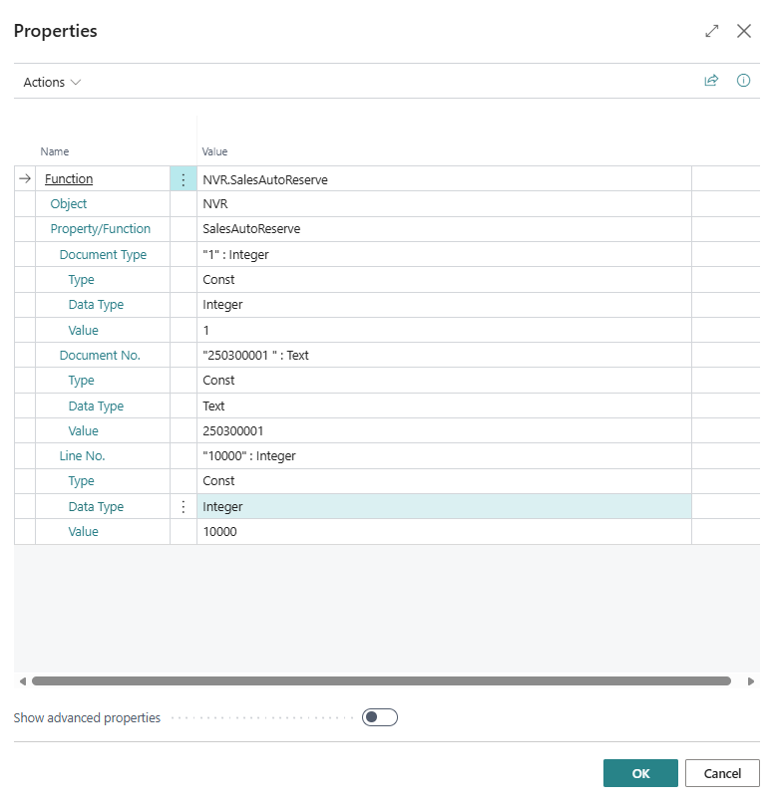Expand the Properties dialog to full screen

(712, 31)
